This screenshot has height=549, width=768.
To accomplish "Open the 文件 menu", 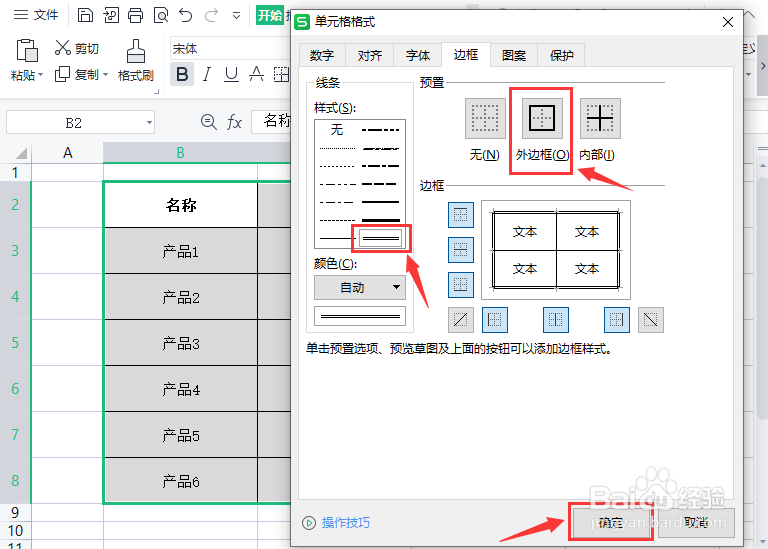I will coord(36,15).
